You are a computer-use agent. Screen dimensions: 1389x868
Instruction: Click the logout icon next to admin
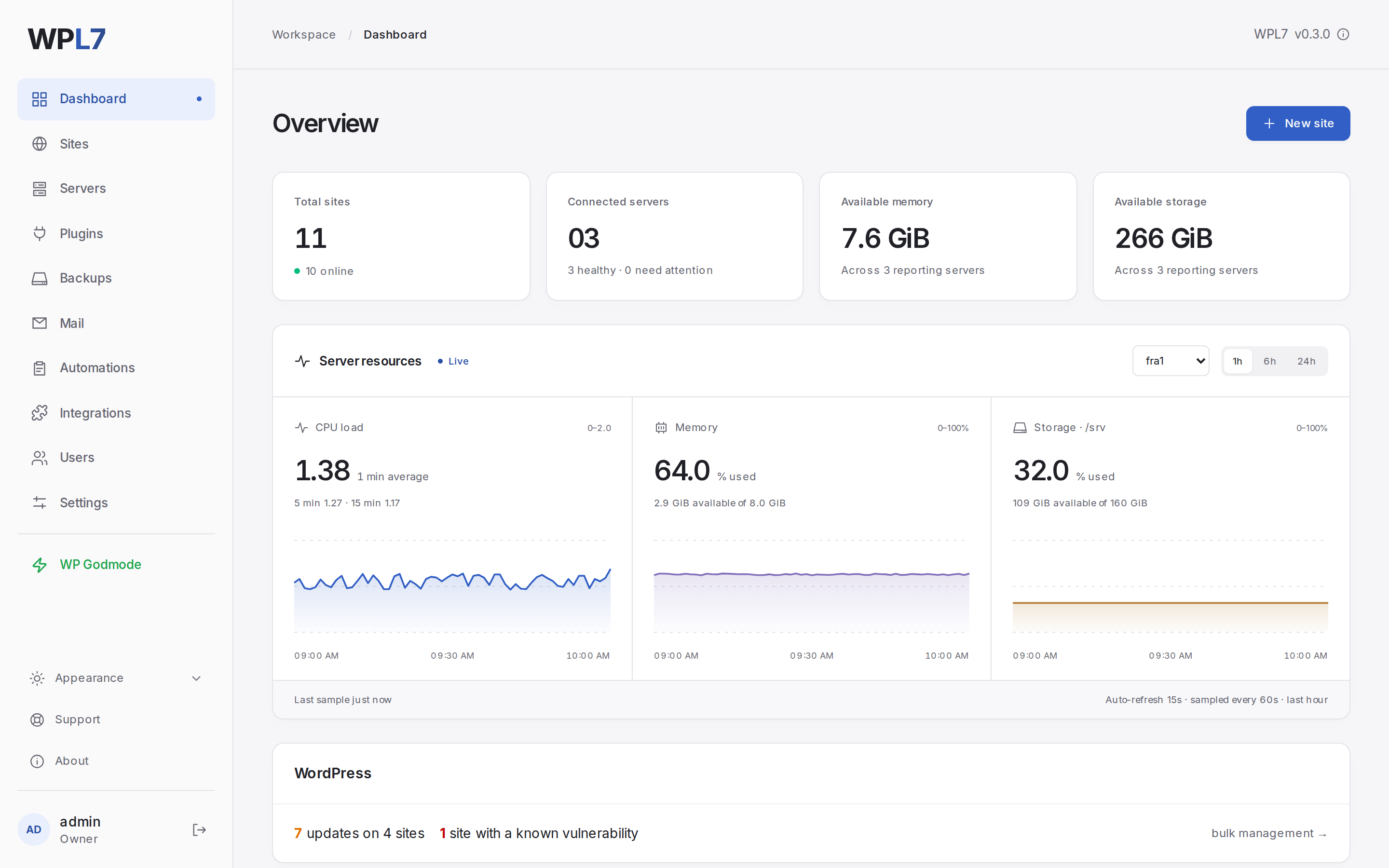tap(199, 830)
